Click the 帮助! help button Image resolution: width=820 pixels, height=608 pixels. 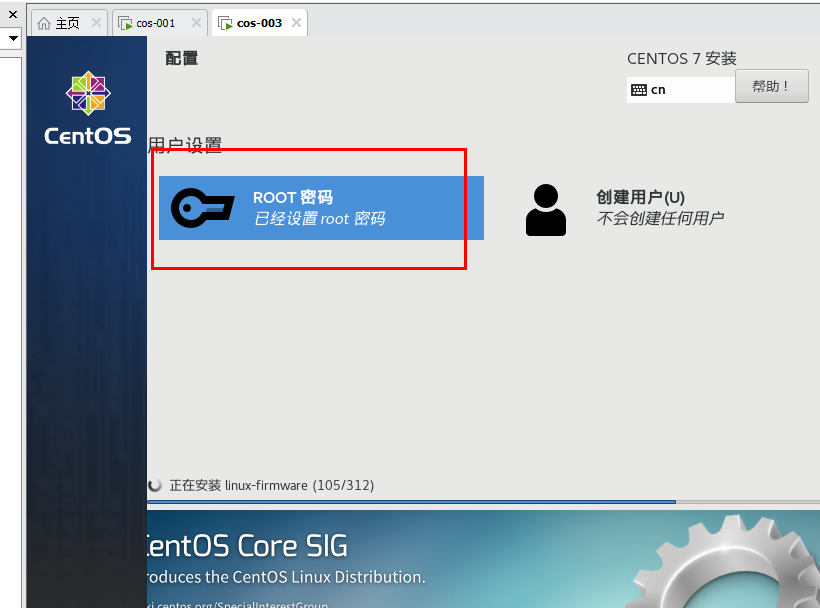click(771, 86)
